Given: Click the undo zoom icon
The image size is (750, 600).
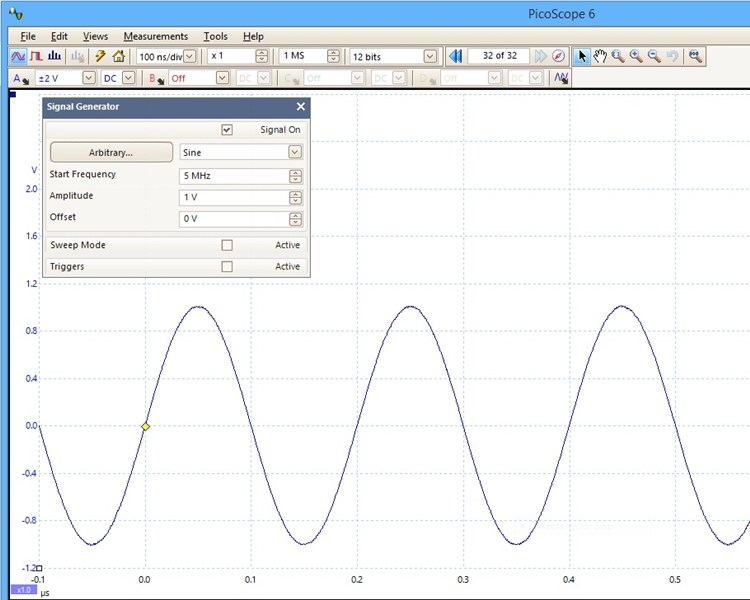Looking at the screenshot, I should [673, 56].
